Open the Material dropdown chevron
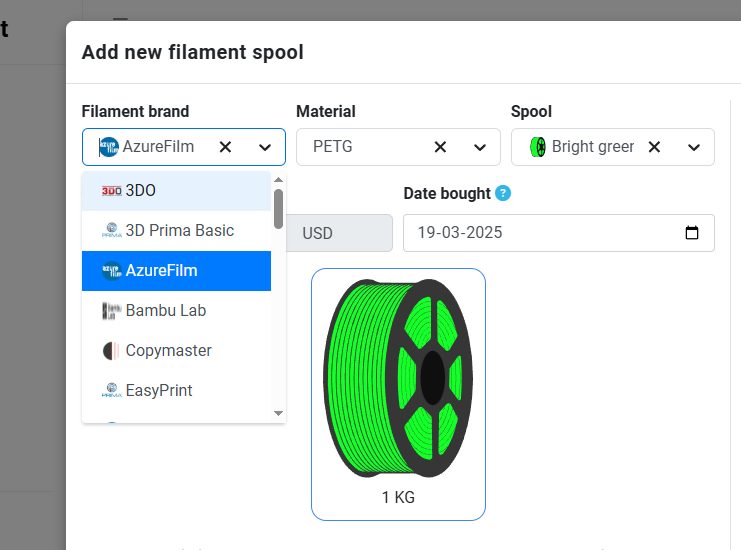The height and width of the screenshot is (550, 741). tap(480, 147)
